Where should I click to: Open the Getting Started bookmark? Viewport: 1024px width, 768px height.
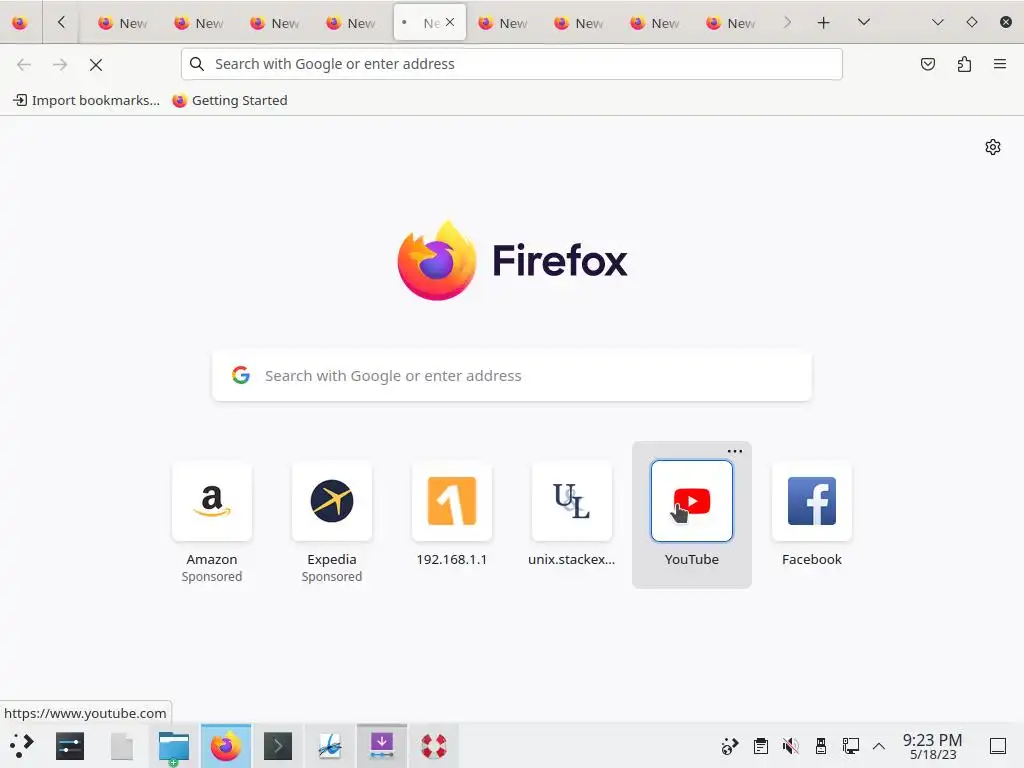click(230, 100)
